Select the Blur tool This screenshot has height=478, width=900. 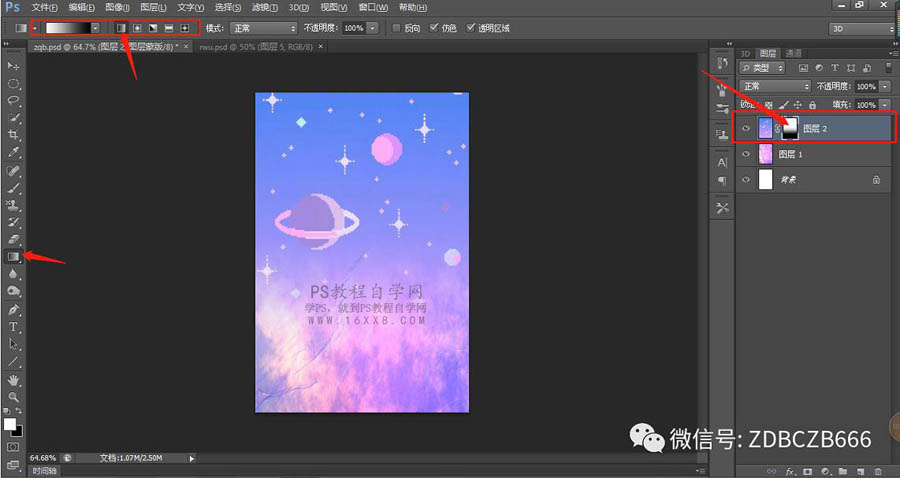(13, 274)
